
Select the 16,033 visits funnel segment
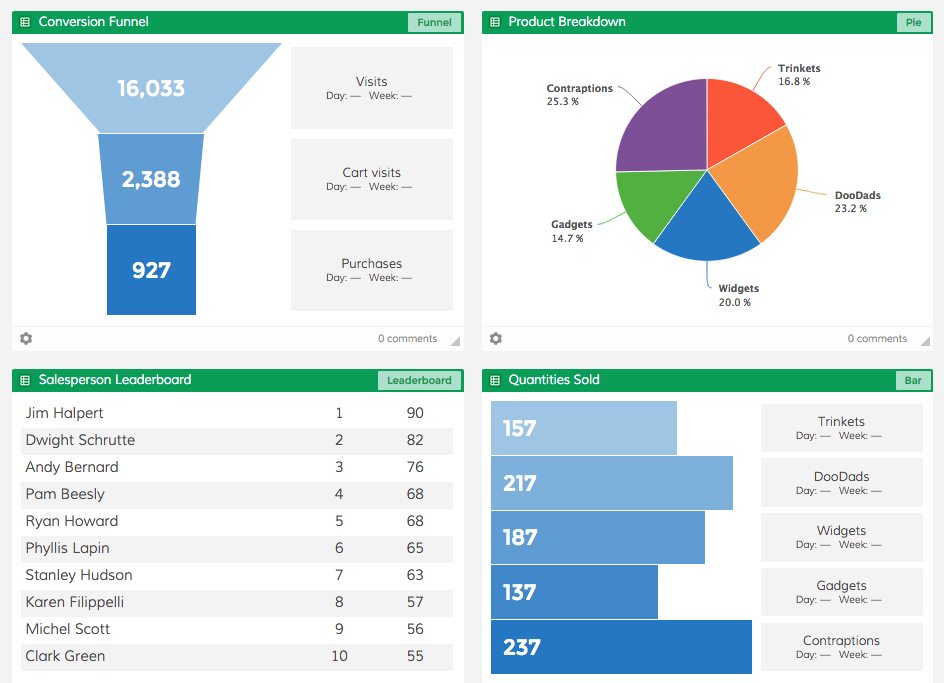(151, 88)
